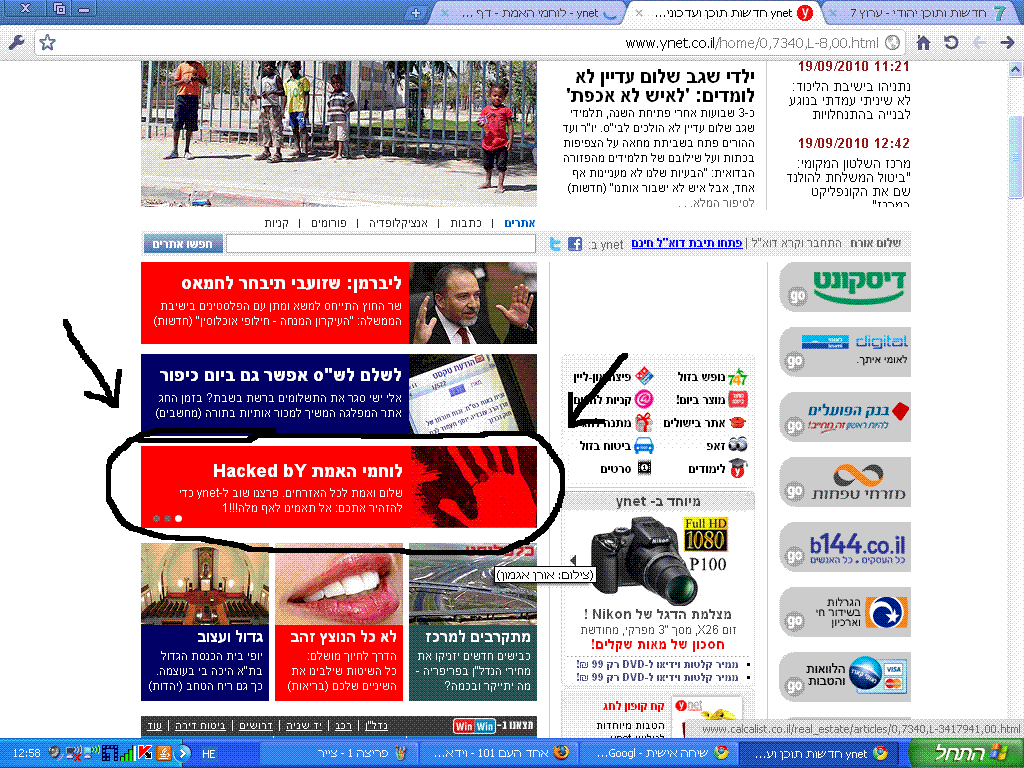Click the Home button in toolbar

[x=923, y=43]
